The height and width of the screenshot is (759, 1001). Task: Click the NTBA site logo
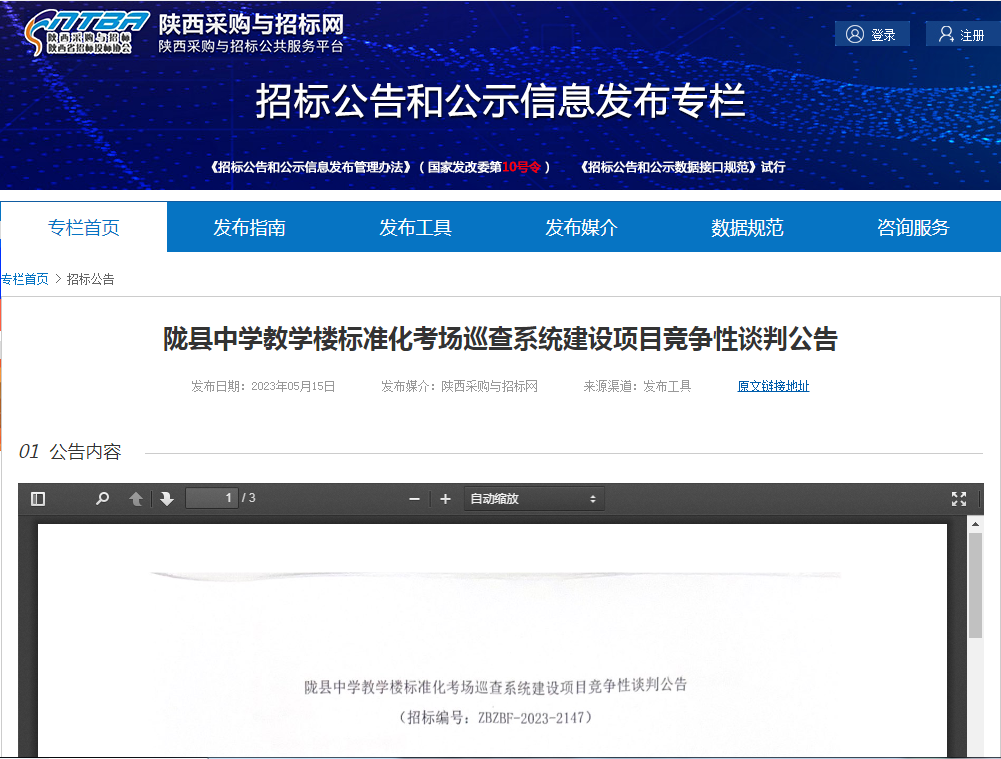[87, 33]
